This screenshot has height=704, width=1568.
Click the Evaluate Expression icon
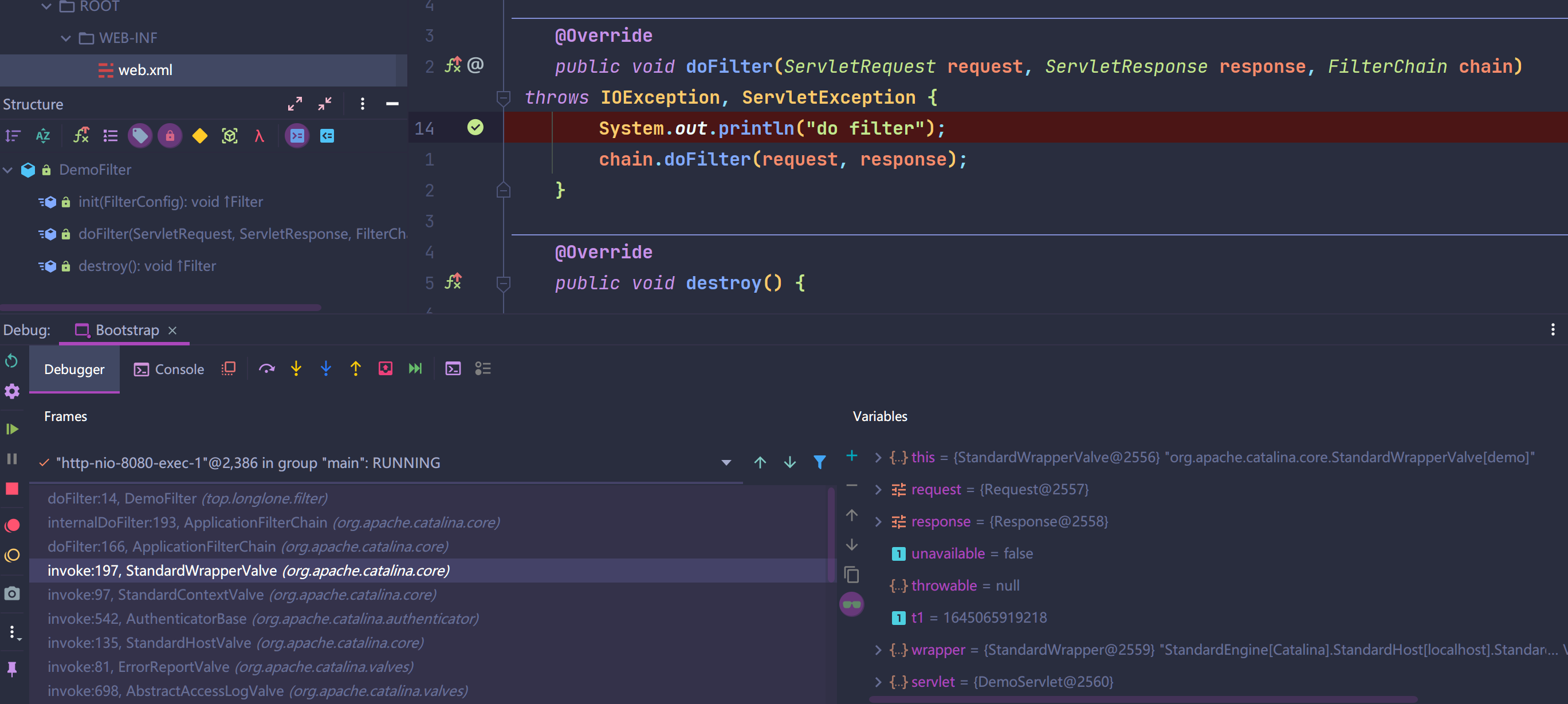pos(453,369)
